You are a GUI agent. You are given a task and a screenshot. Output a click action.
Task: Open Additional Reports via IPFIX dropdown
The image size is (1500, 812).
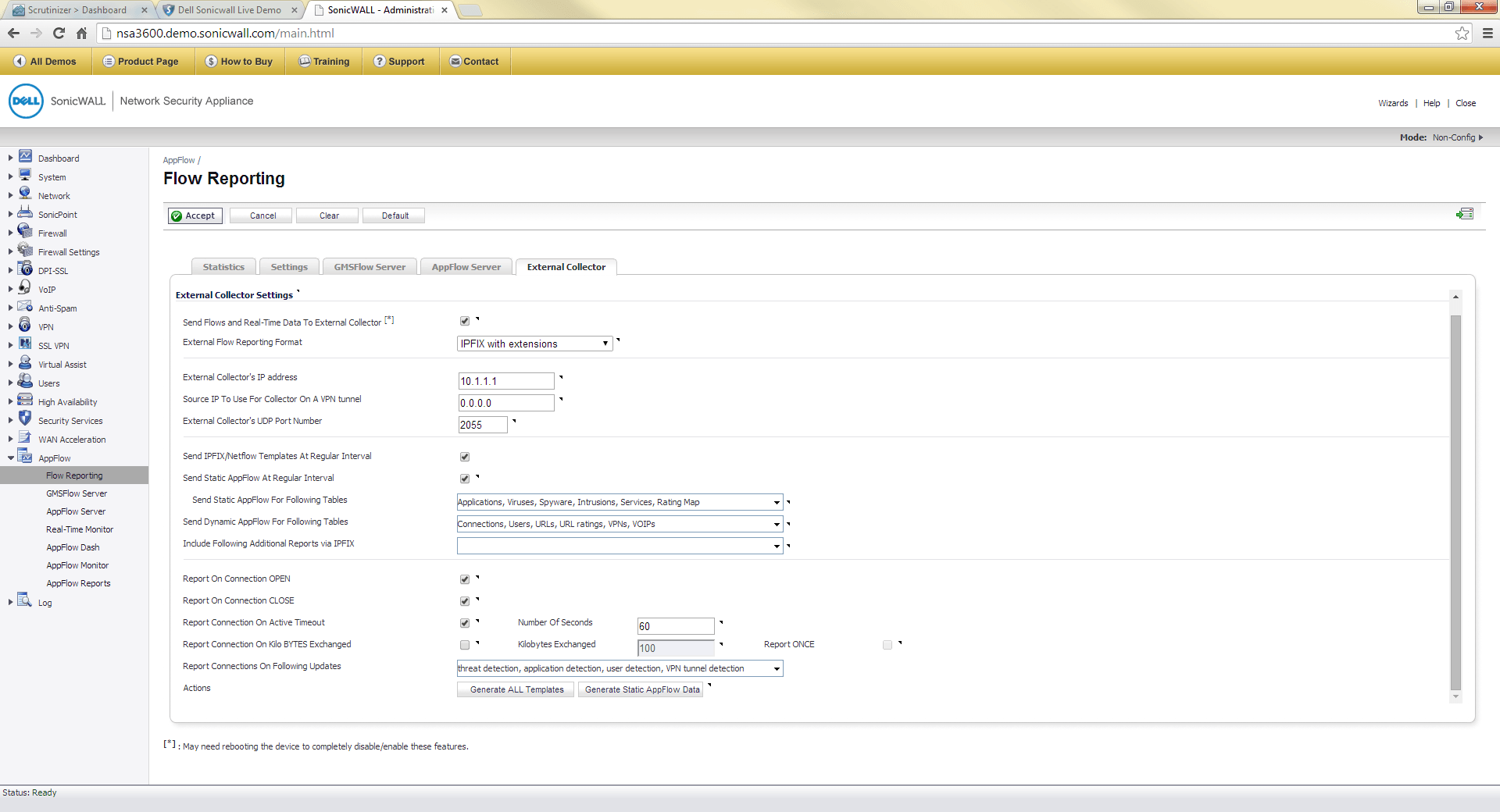620,546
